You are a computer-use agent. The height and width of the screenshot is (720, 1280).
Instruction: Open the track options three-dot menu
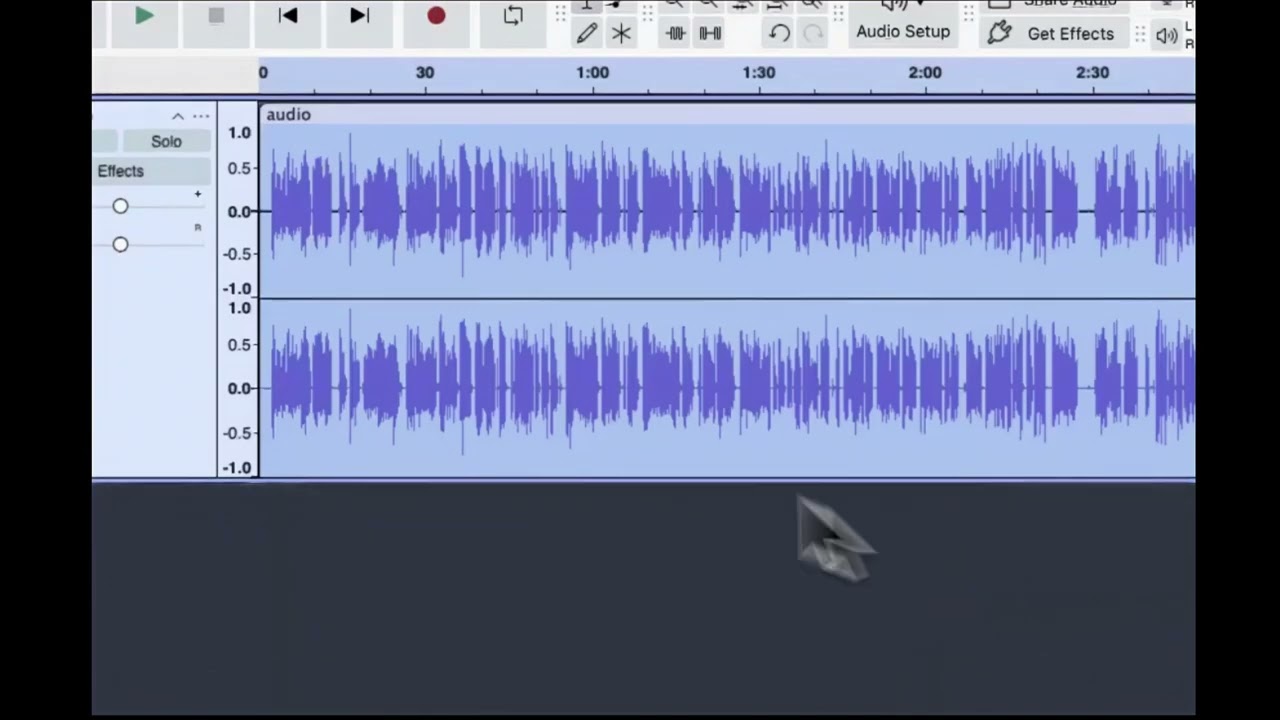coord(201,116)
